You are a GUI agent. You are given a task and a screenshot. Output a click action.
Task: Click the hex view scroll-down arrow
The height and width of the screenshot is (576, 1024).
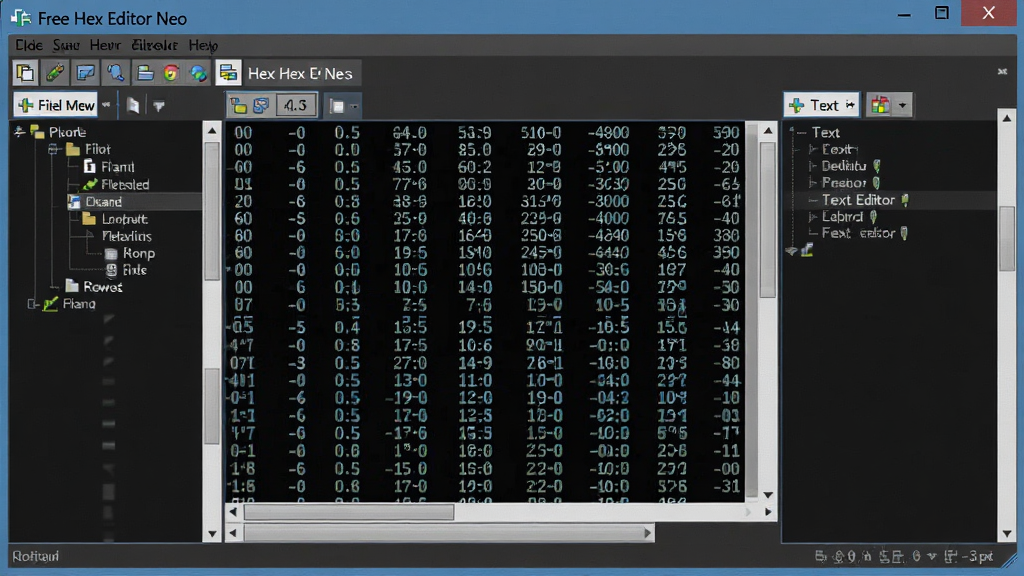[x=768, y=494]
